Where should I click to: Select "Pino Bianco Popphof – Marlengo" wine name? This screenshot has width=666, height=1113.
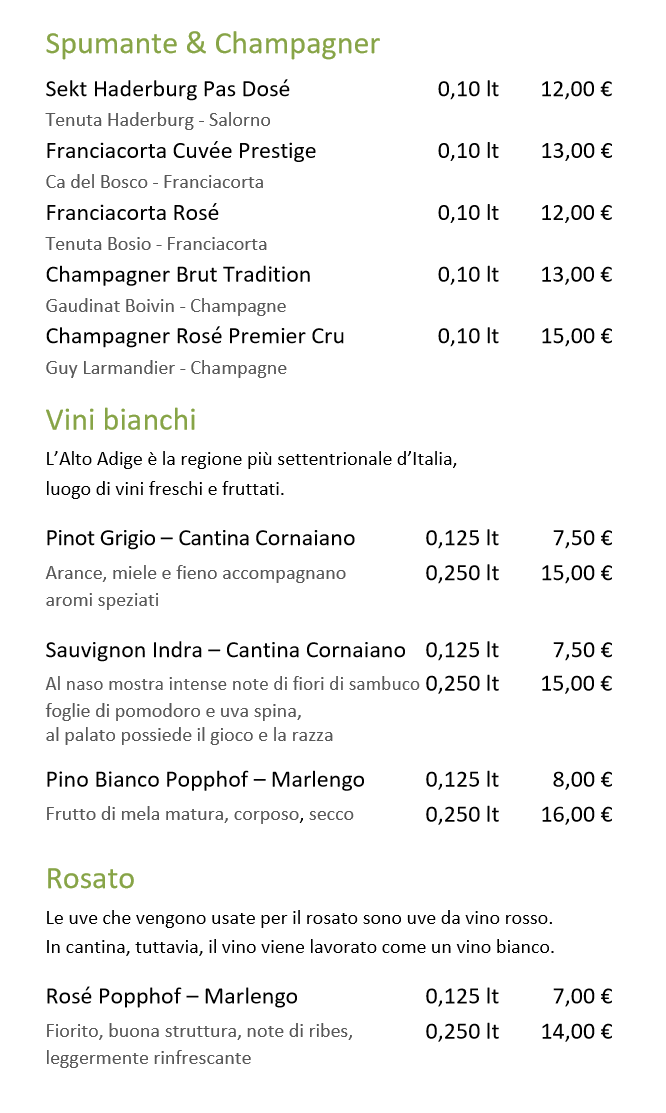(205, 779)
